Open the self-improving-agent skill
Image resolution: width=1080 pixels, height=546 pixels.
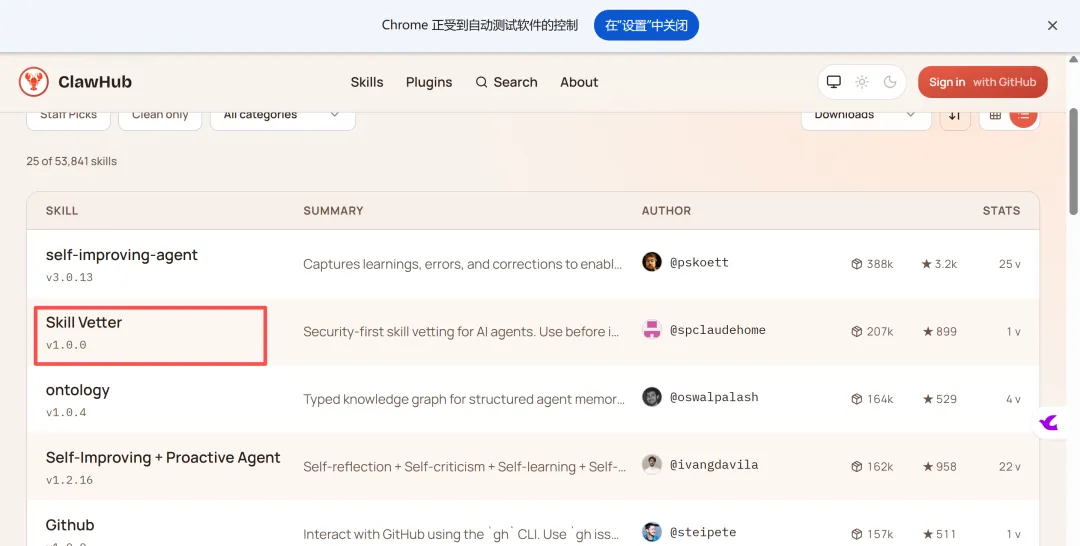(x=122, y=255)
